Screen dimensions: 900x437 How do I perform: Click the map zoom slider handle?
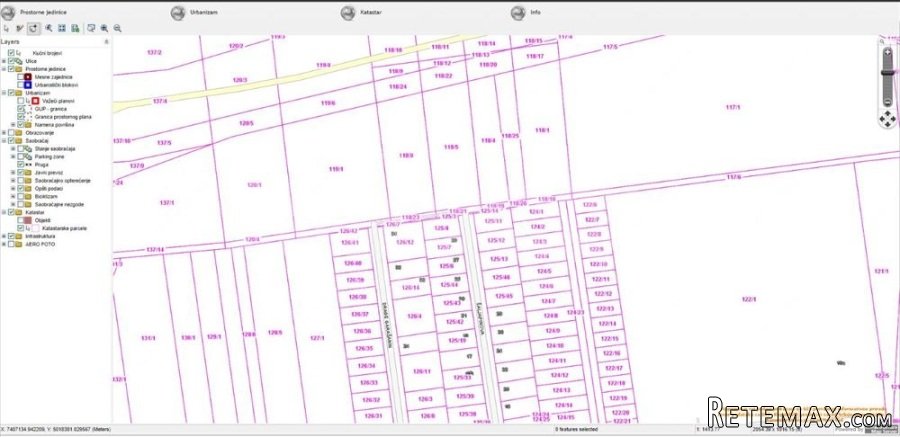(x=887, y=72)
